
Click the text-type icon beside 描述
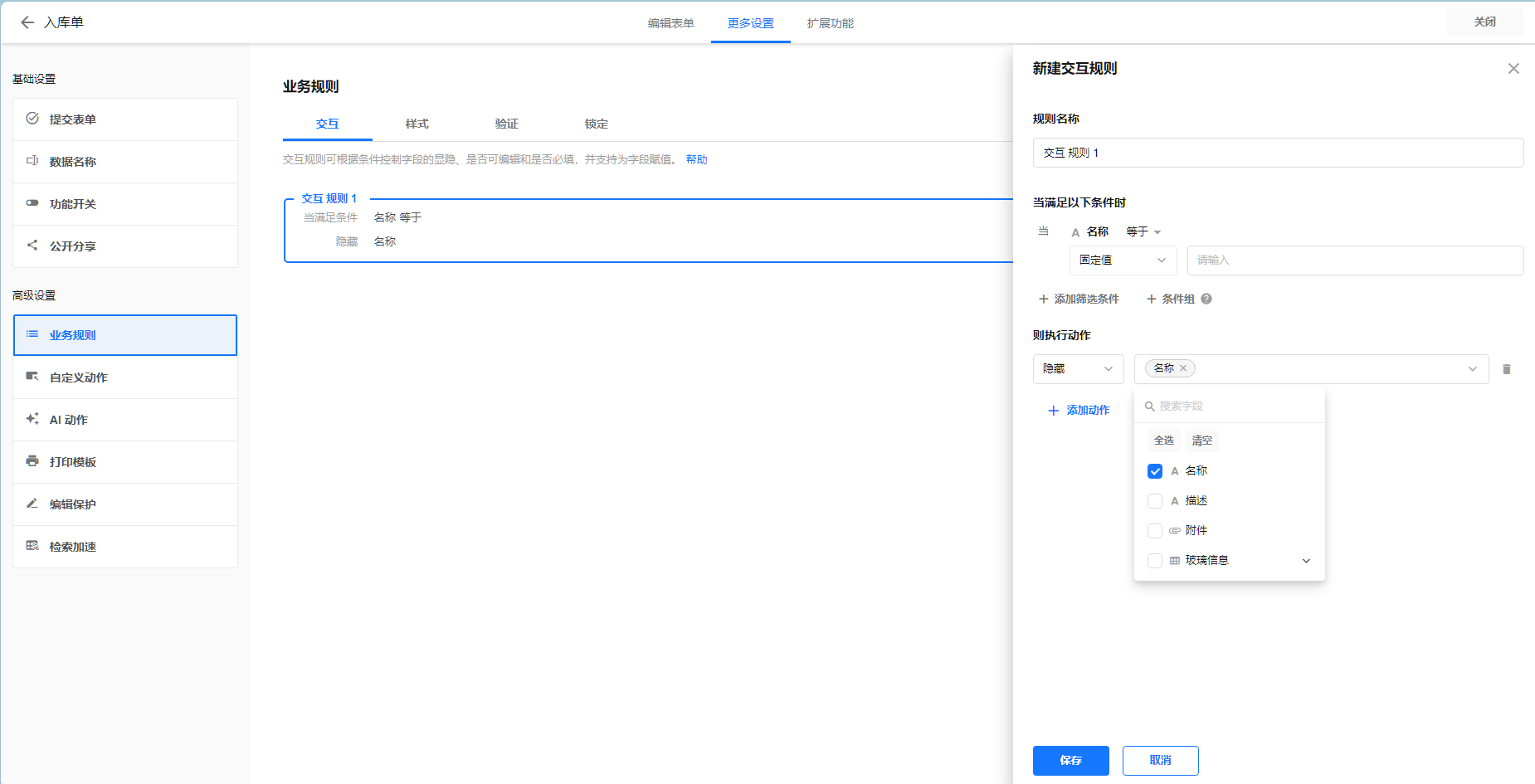[1175, 501]
